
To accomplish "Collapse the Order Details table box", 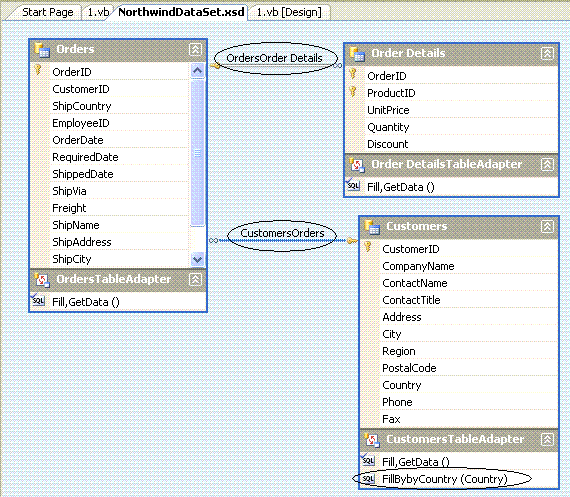I will tap(547, 53).
